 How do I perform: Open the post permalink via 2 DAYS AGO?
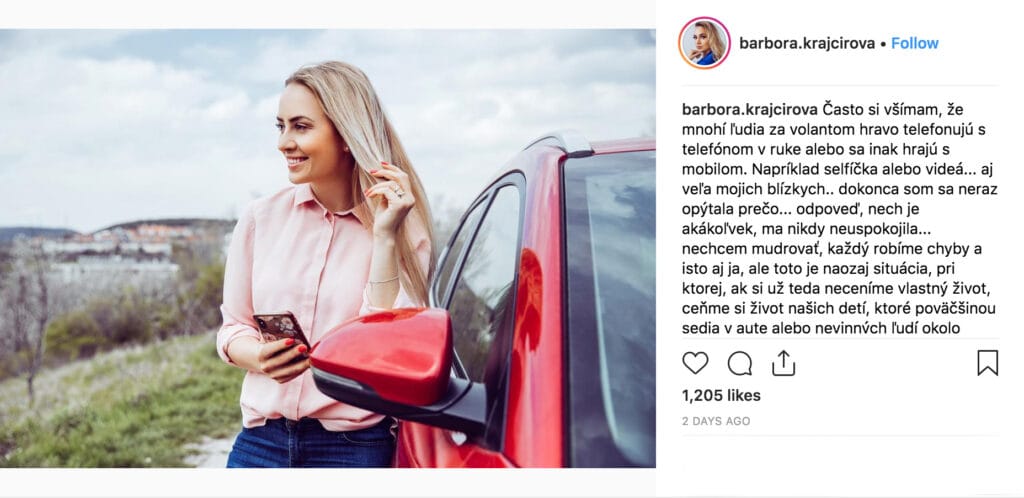coord(716,422)
